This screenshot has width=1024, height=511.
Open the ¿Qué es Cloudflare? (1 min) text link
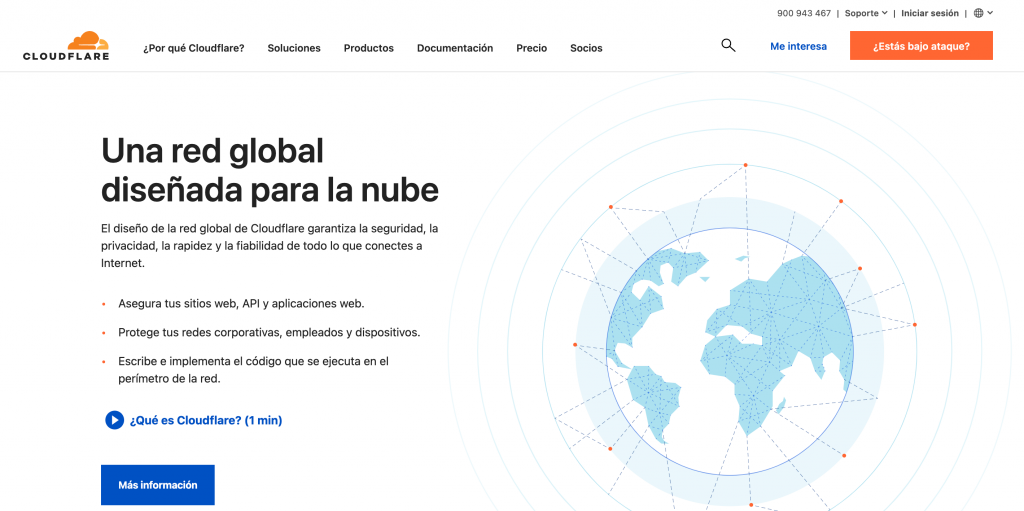(x=206, y=420)
